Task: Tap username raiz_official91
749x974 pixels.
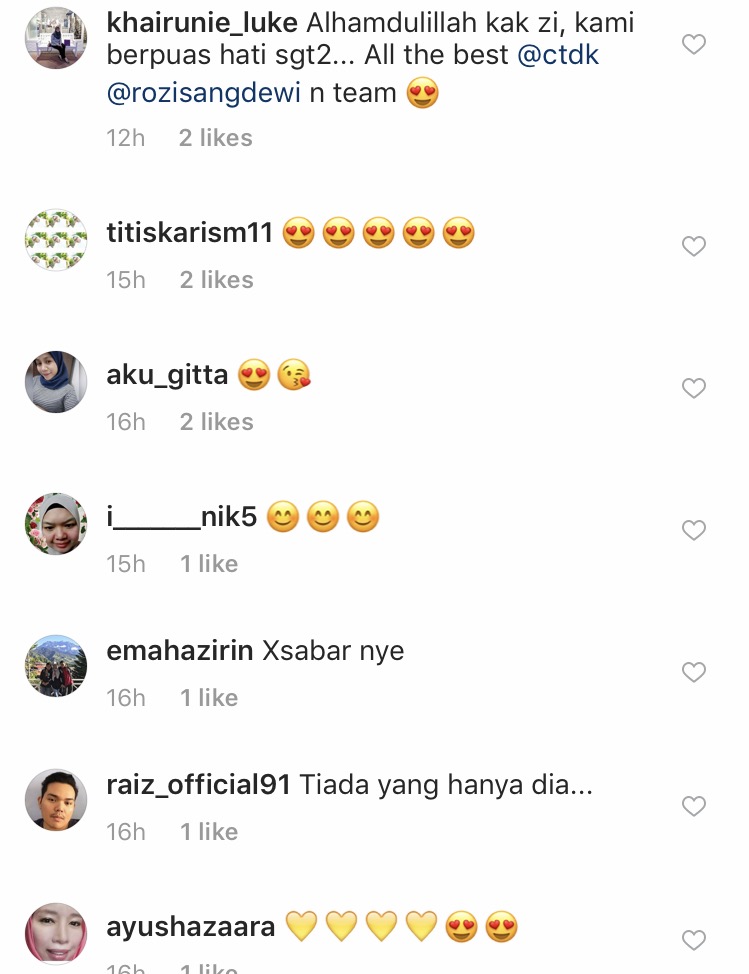Action: pyautogui.click(x=198, y=785)
